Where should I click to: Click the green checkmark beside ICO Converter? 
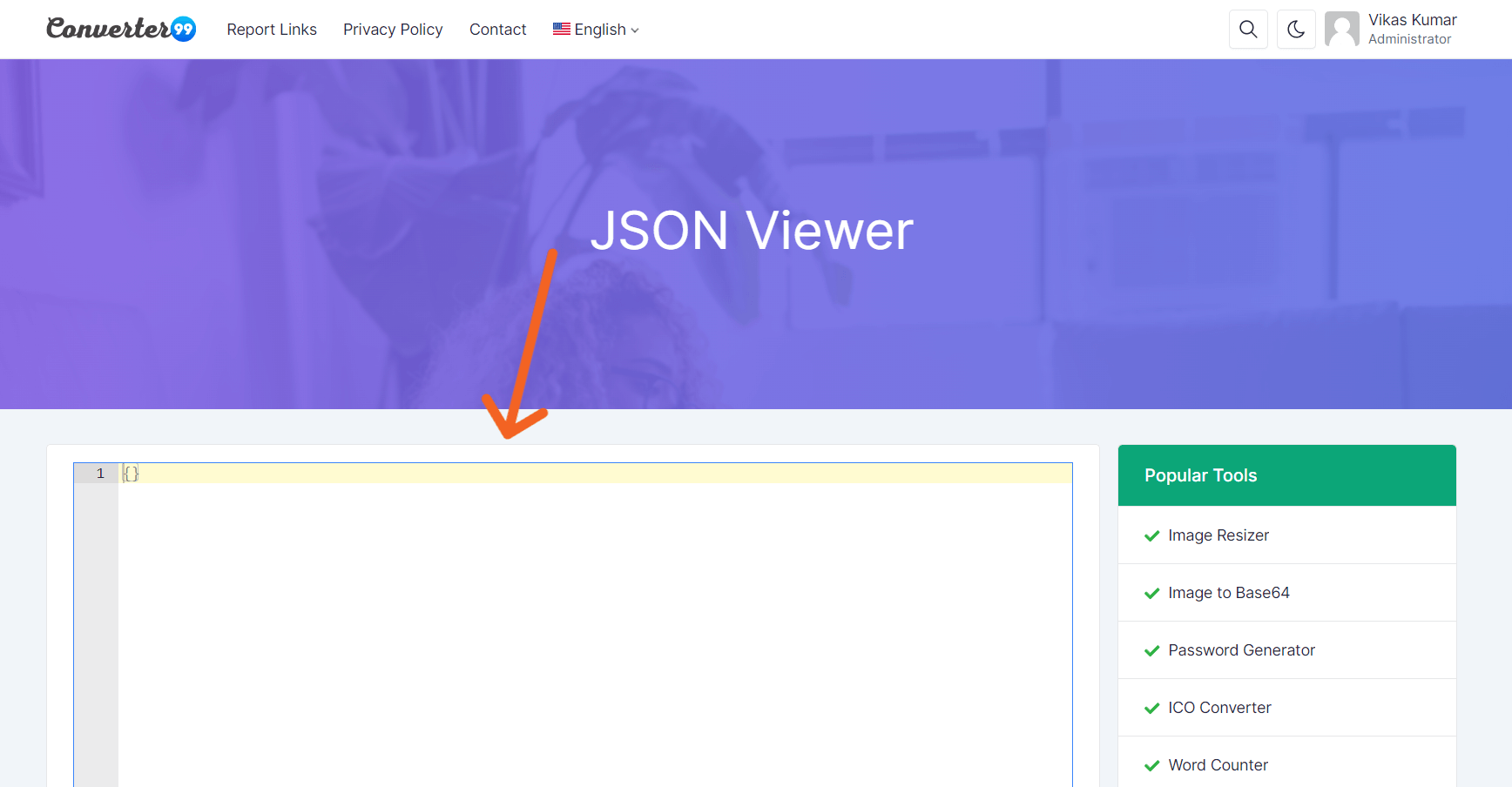click(x=1151, y=708)
